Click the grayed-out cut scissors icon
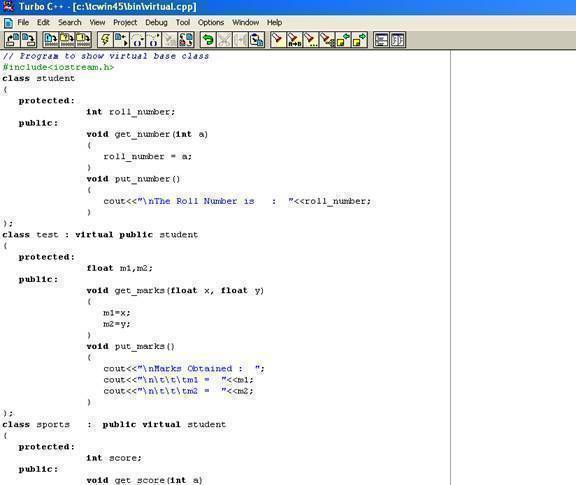 224,39
